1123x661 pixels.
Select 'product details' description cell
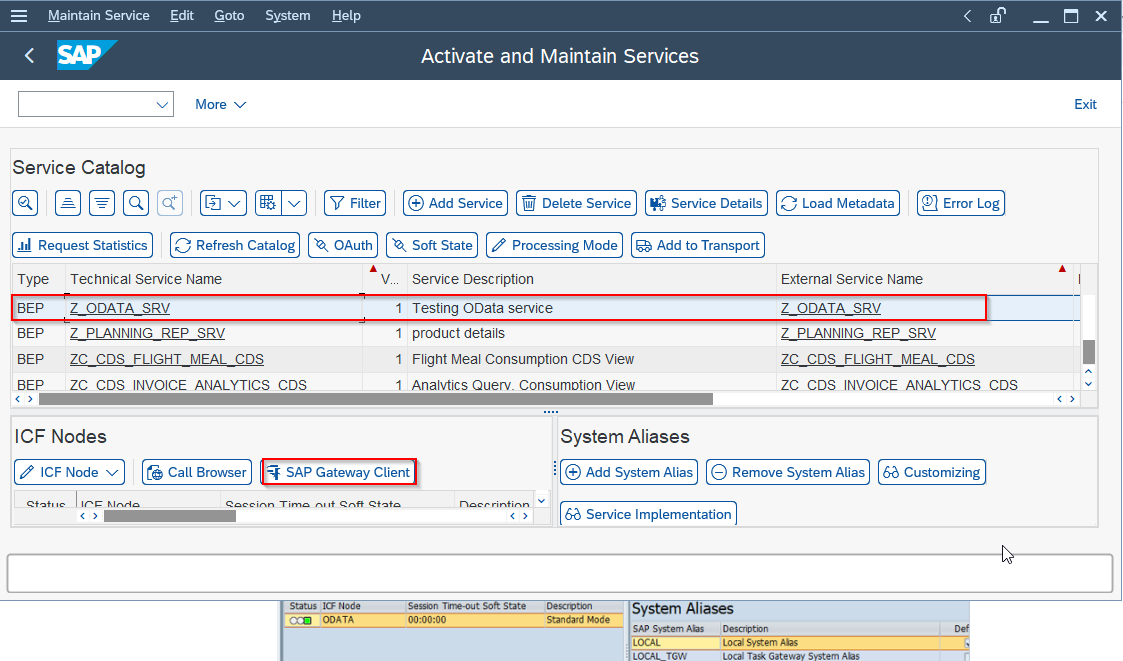tap(592, 334)
